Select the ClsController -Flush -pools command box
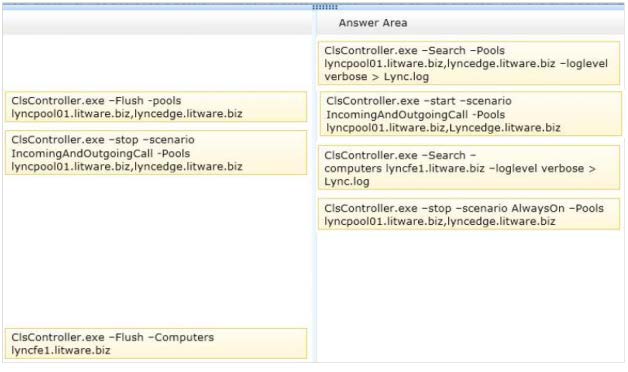This screenshot has width=628, height=372. (x=156, y=107)
